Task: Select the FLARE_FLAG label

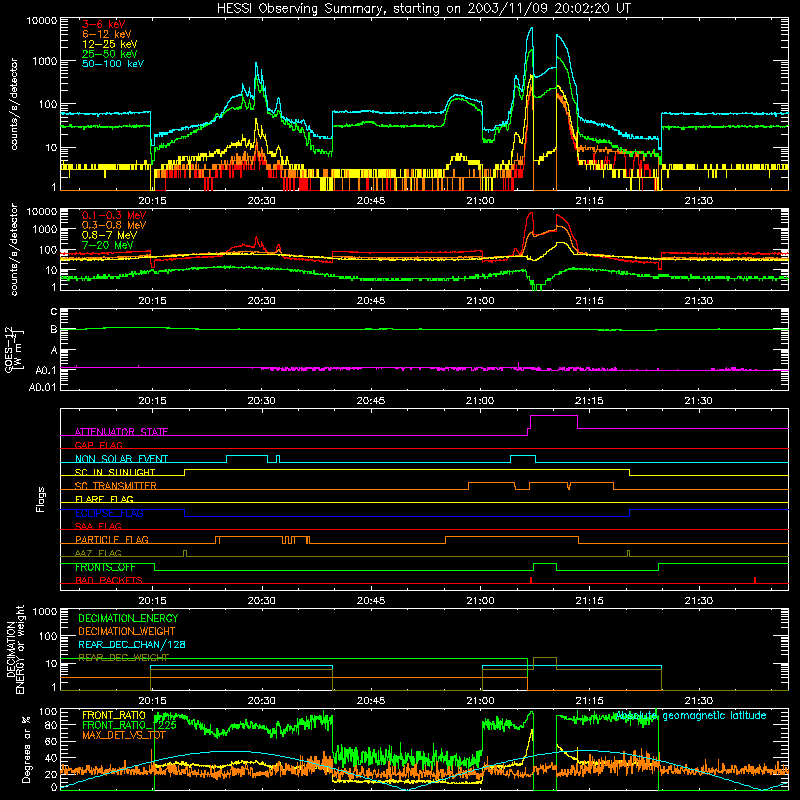Action: click(x=104, y=499)
